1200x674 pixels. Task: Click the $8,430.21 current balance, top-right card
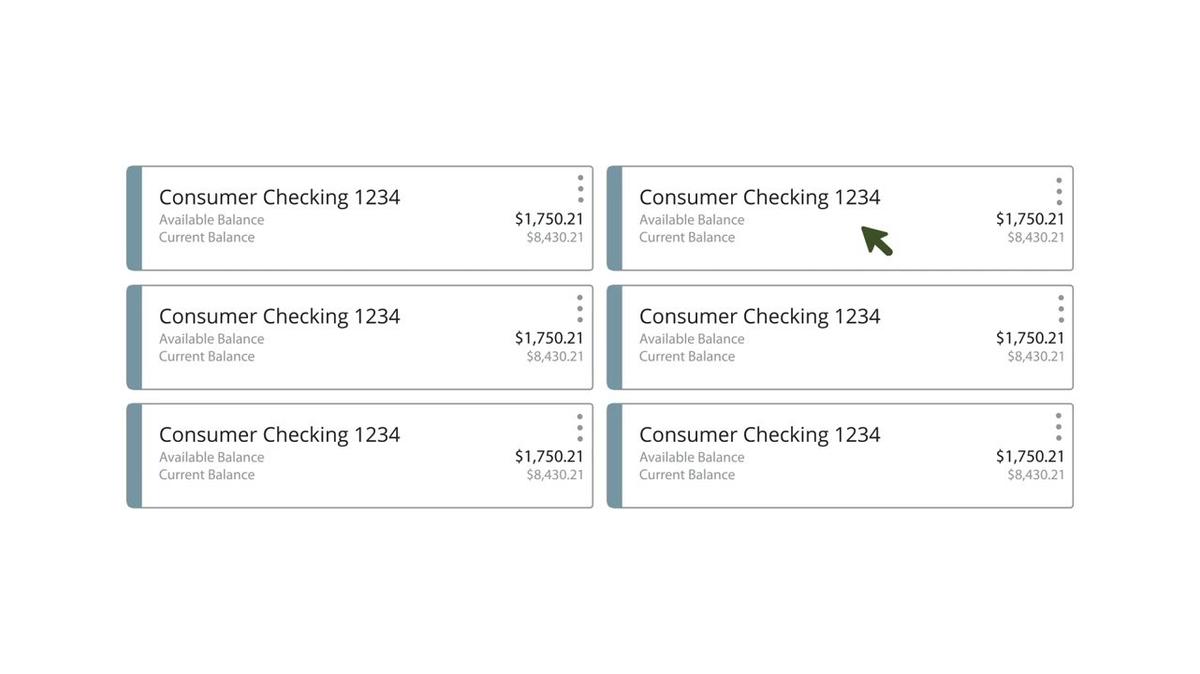coord(1036,238)
